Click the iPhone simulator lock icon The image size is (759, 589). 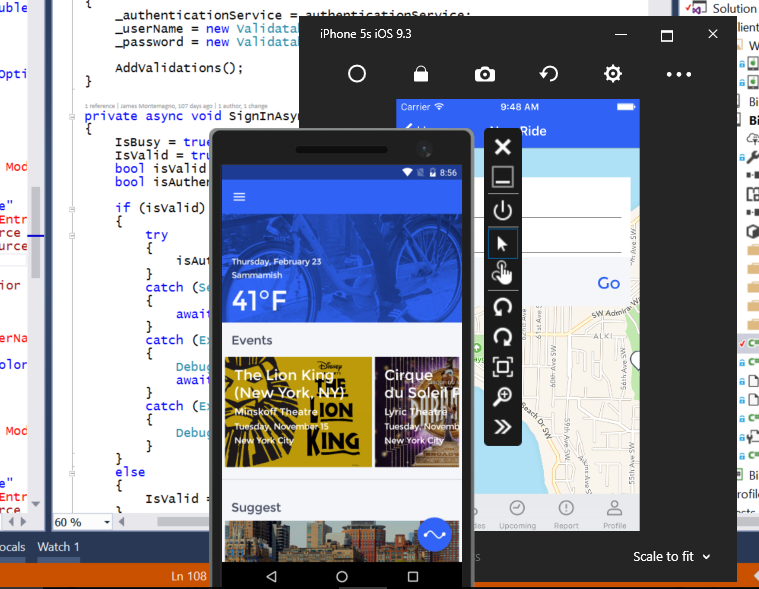click(421, 74)
